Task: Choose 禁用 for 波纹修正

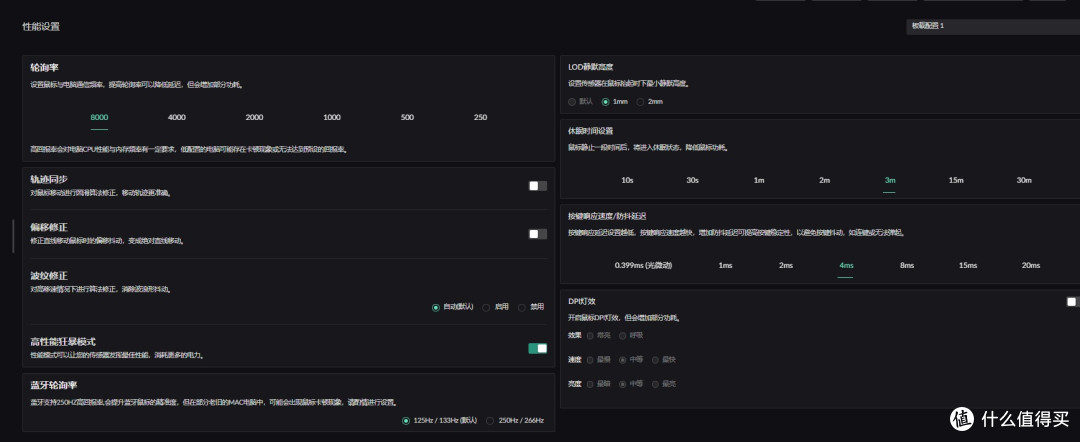Action: click(531, 307)
